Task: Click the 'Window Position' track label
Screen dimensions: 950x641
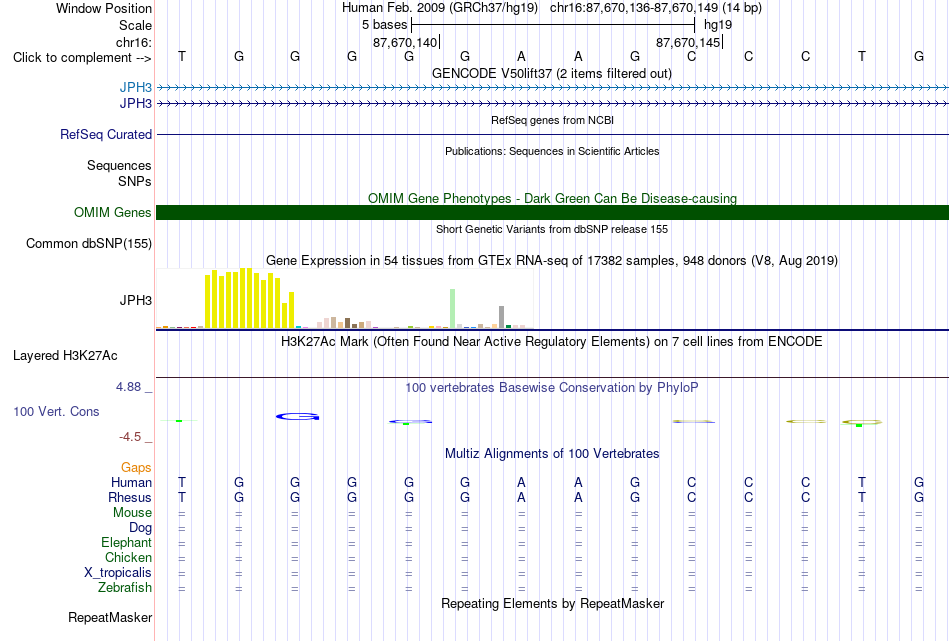Action: (x=104, y=8)
